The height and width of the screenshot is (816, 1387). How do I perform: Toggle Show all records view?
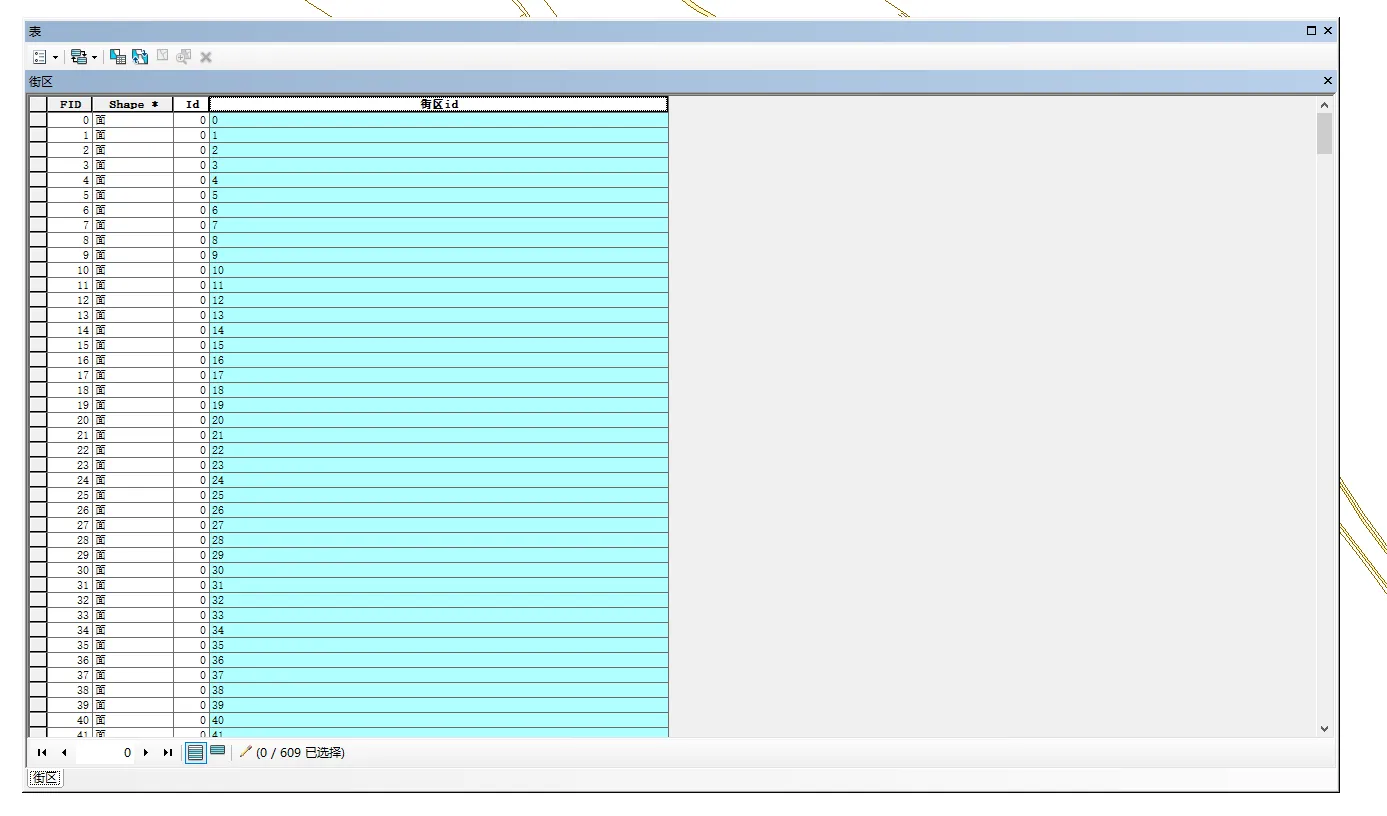pyautogui.click(x=196, y=752)
